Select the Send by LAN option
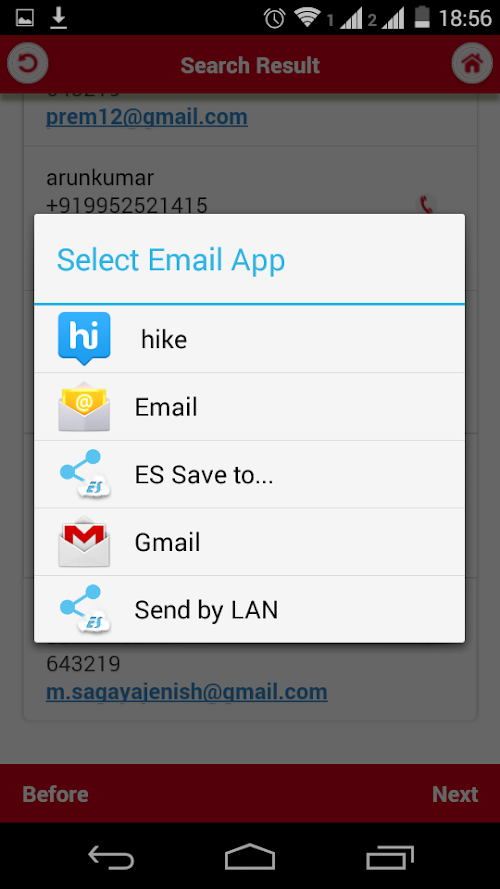Image resolution: width=500 pixels, height=889 pixels. 249,609
